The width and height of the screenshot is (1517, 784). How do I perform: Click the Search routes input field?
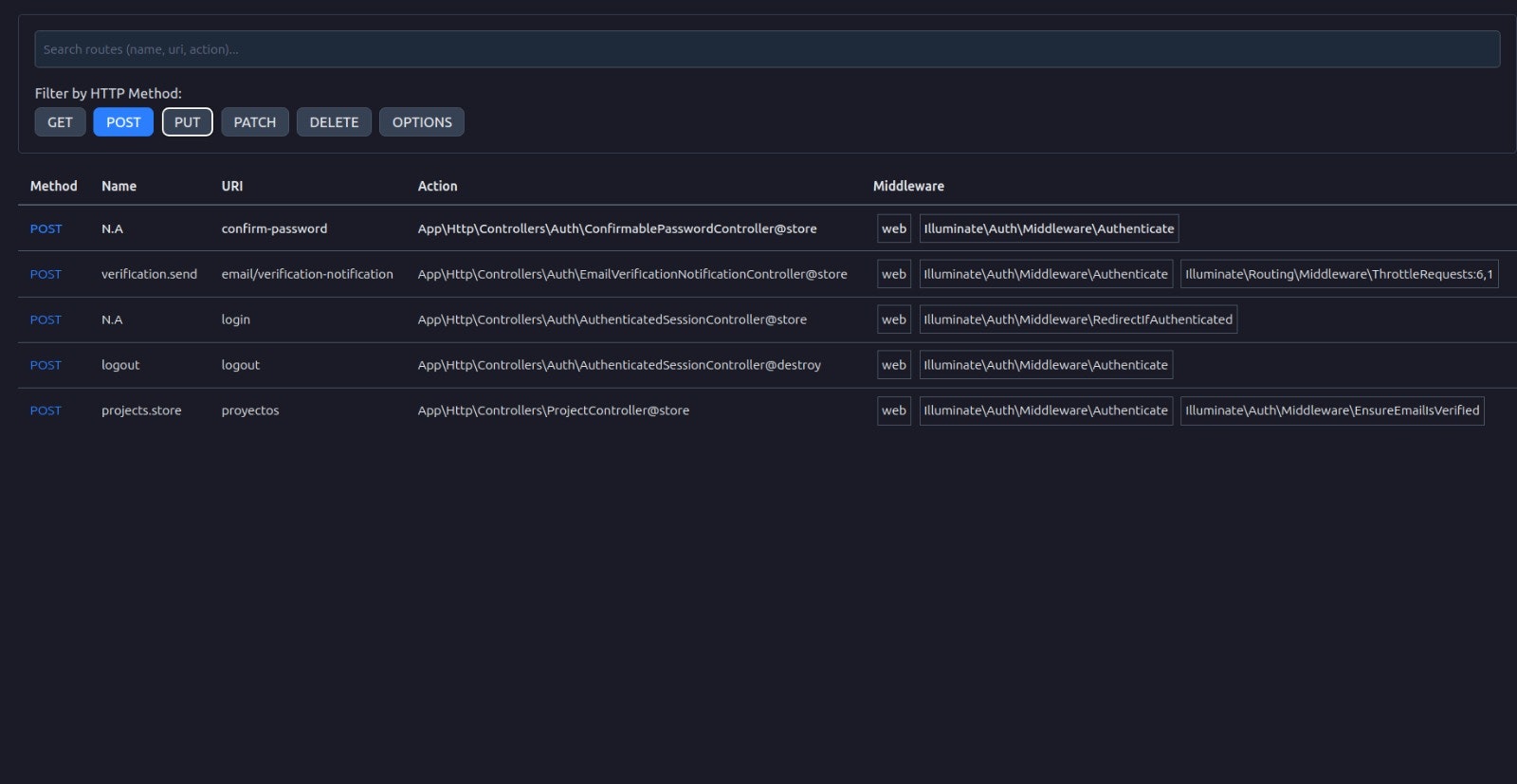coord(767,49)
